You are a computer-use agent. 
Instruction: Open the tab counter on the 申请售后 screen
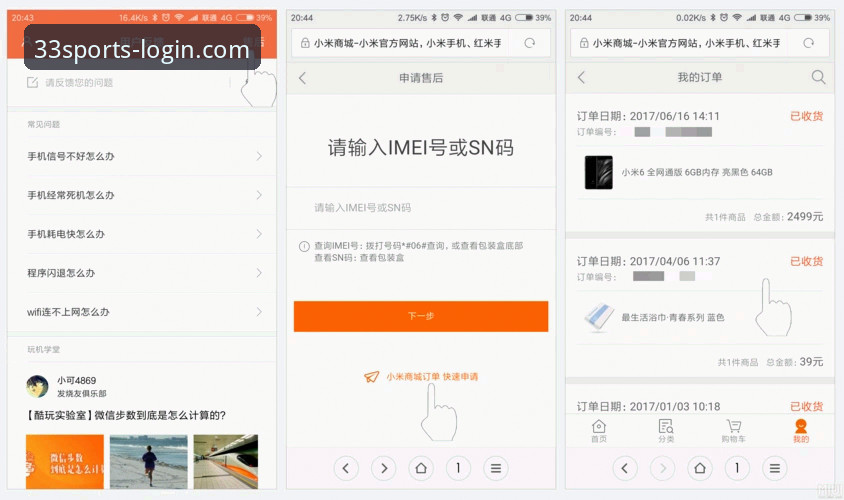tap(459, 468)
